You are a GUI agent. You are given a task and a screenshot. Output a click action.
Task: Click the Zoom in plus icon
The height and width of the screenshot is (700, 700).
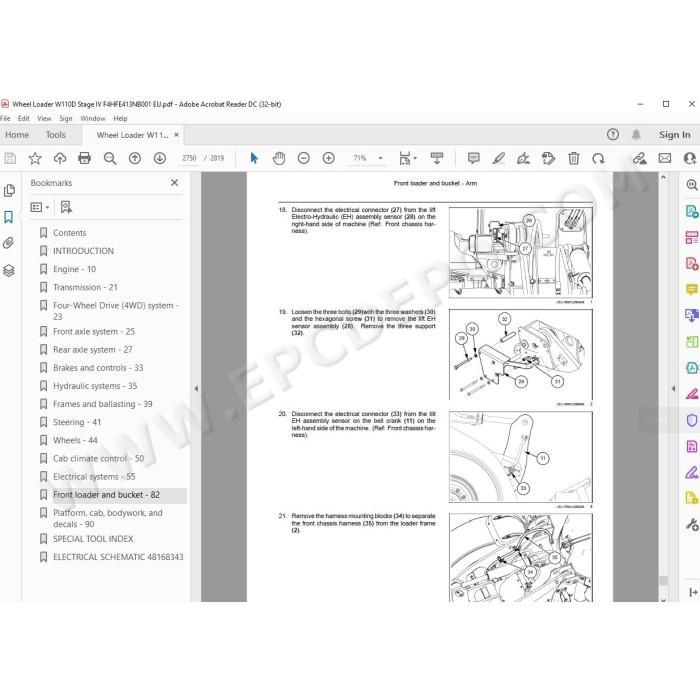[329, 158]
